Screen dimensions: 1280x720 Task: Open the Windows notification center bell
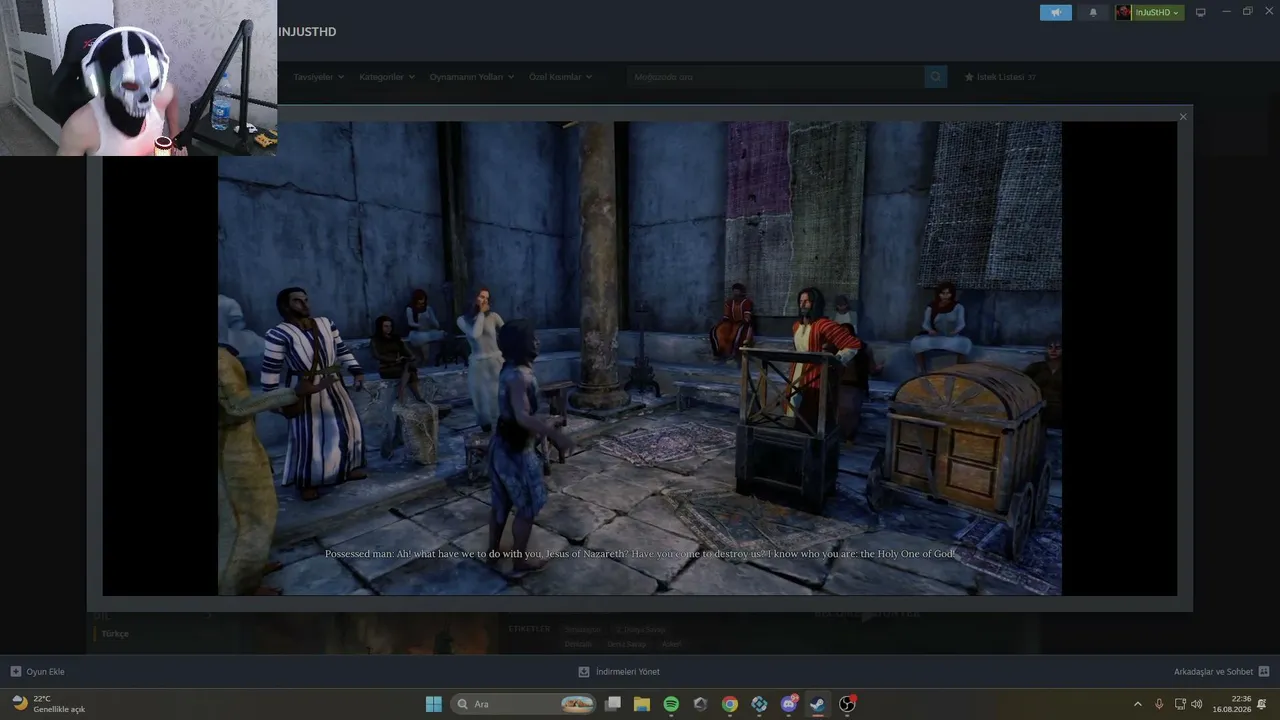(x=1262, y=704)
